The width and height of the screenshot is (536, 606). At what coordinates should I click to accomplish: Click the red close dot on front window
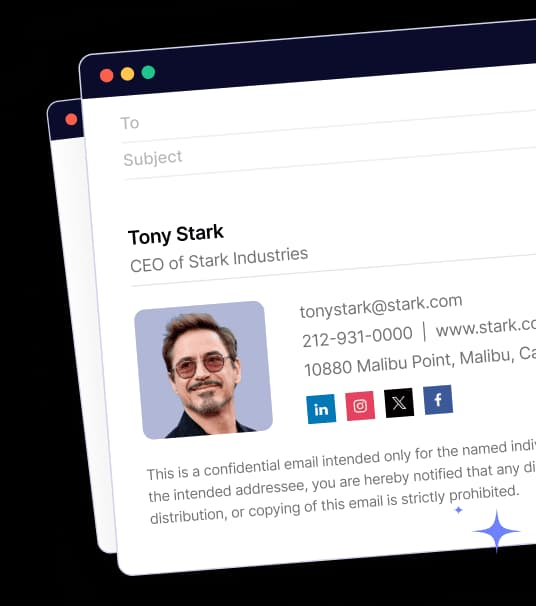(x=106, y=75)
